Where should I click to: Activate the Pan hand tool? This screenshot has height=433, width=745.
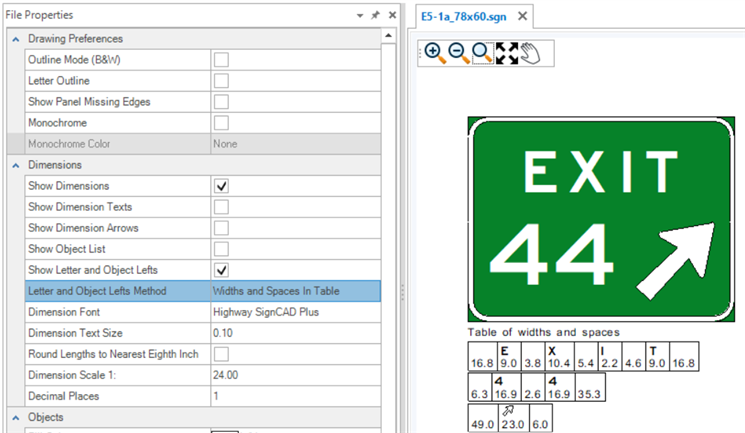point(530,52)
